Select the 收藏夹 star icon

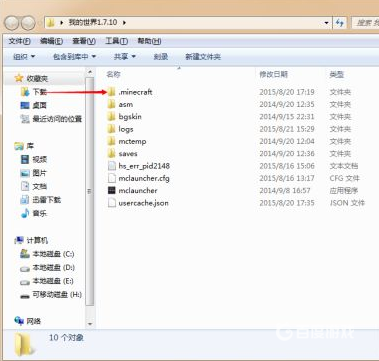(x=19, y=78)
